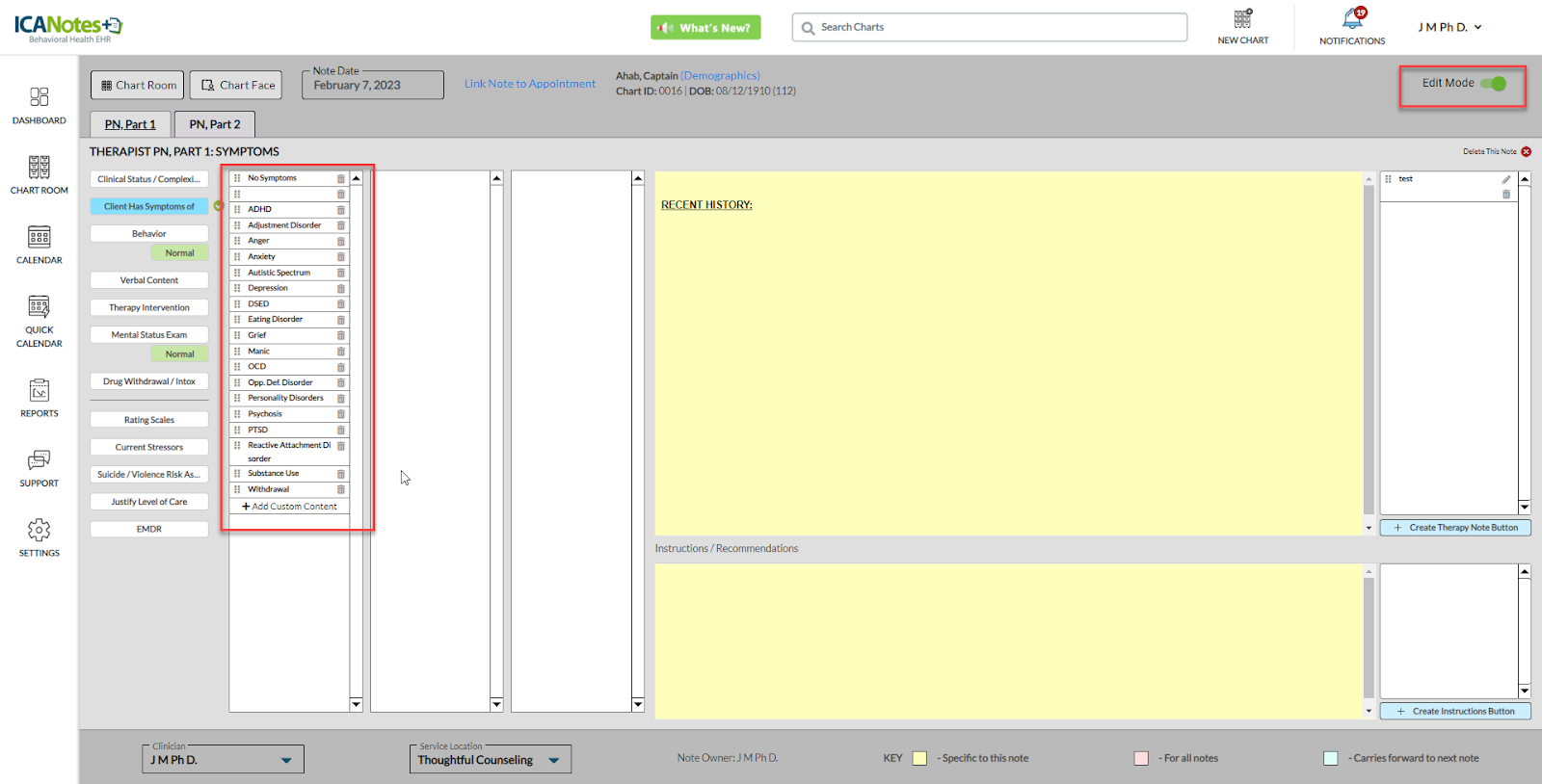This screenshot has width=1542, height=784.
Task: Click the Link Note to Appointment link
Action: tap(529, 84)
